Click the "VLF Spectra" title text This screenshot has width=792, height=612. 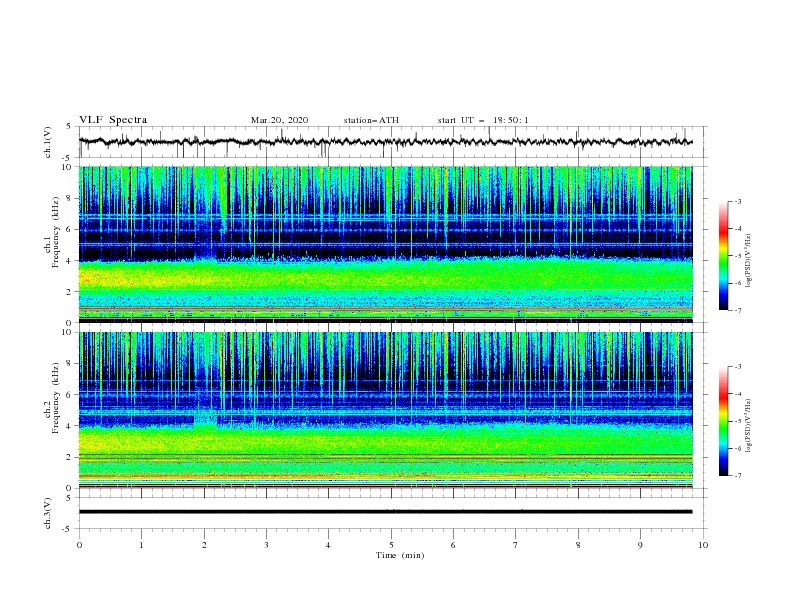[x=113, y=120]
